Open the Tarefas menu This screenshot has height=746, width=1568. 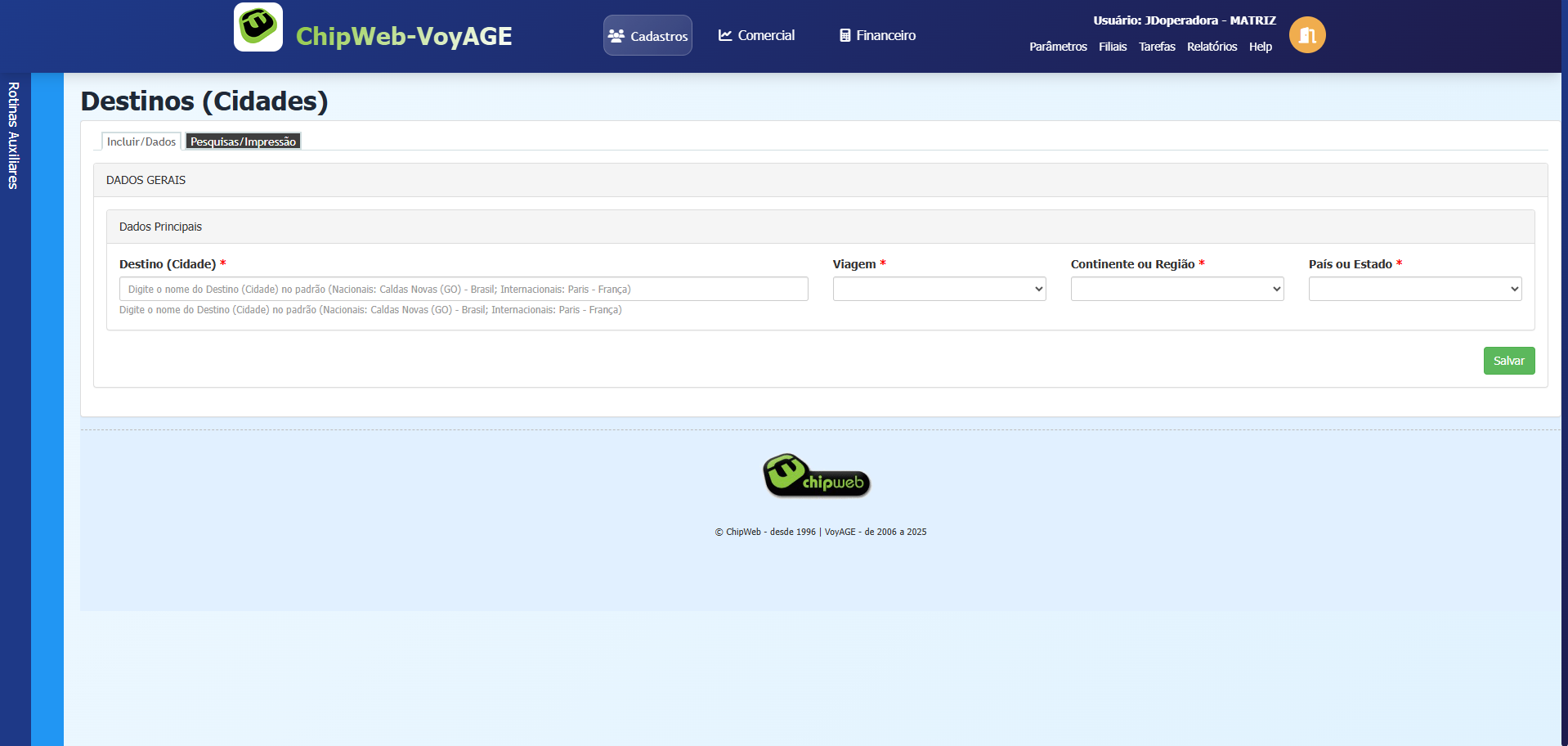pyautogui.click(x=1156, y=47)
